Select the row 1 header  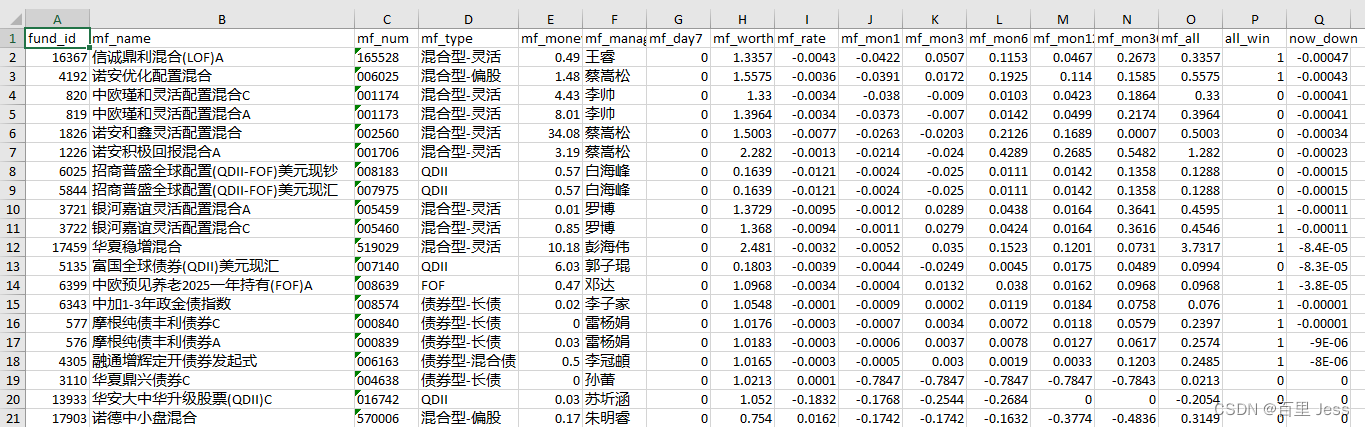[13, 38]
